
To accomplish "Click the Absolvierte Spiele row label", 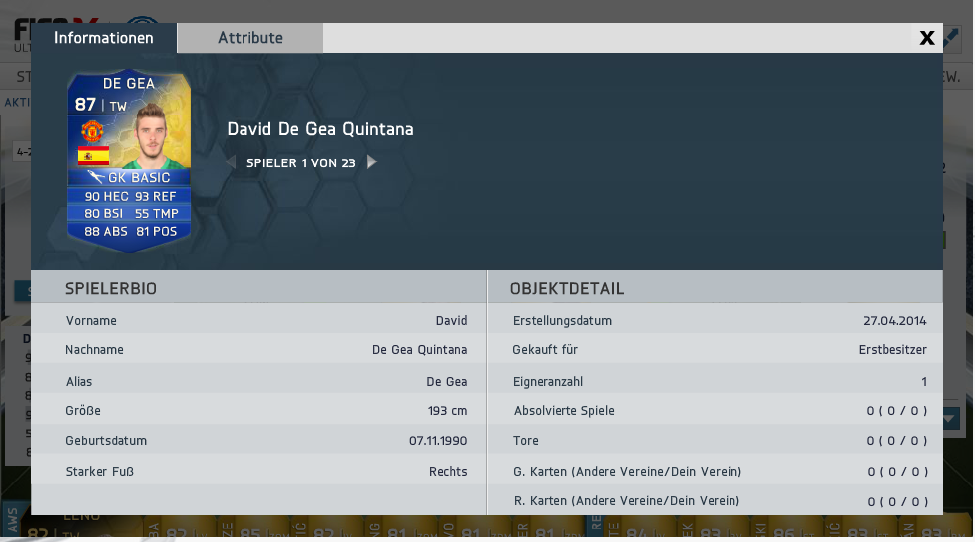I will 564,410.
